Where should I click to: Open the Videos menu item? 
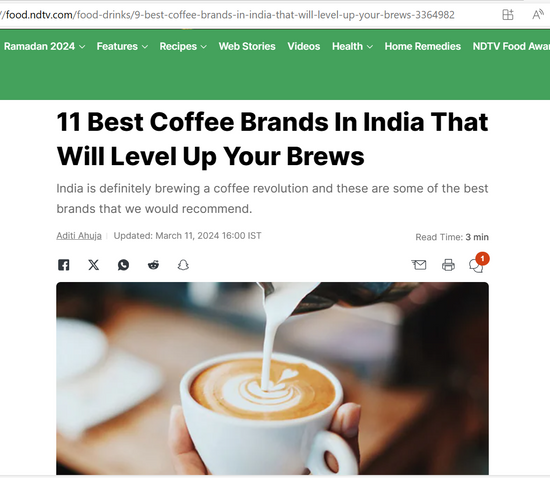304,46
